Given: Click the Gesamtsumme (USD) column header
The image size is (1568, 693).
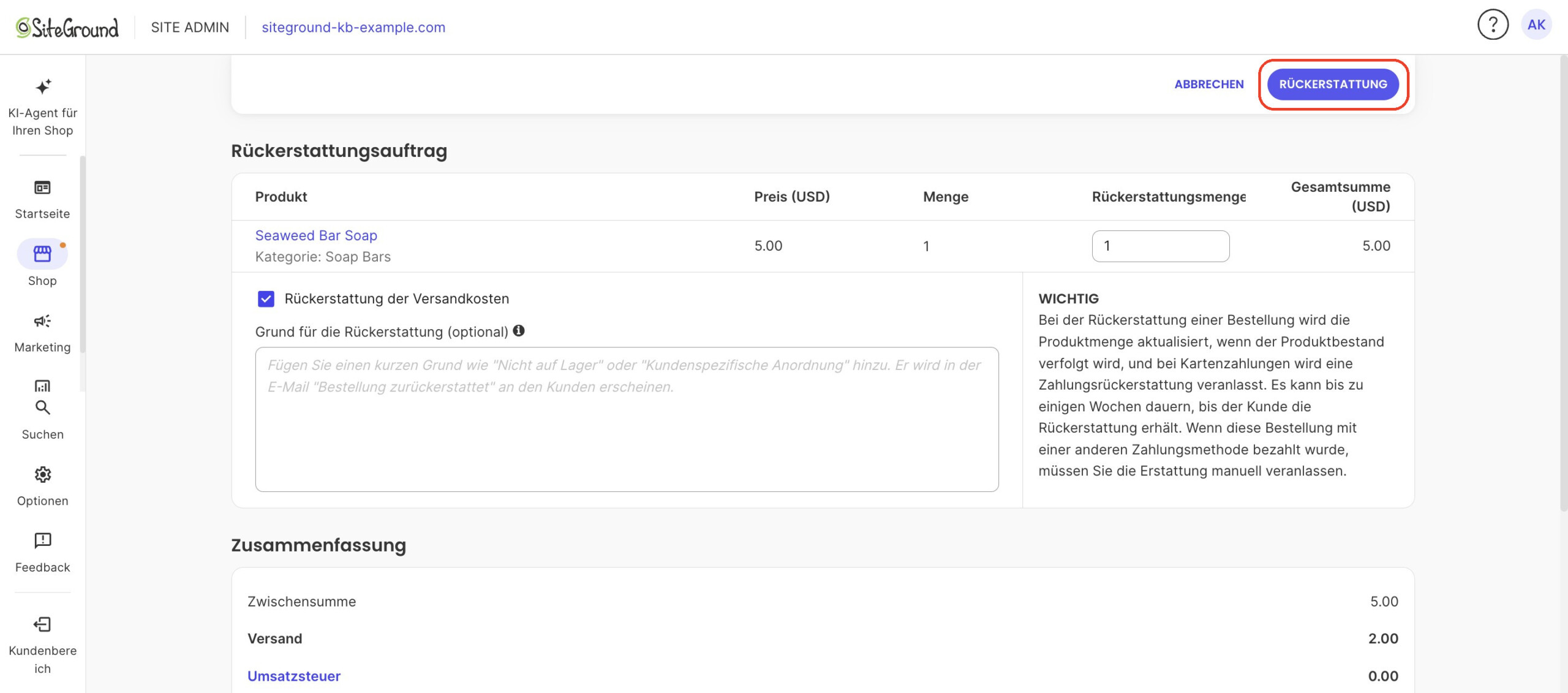Looking at the screenshot, I should [1340, 197].
